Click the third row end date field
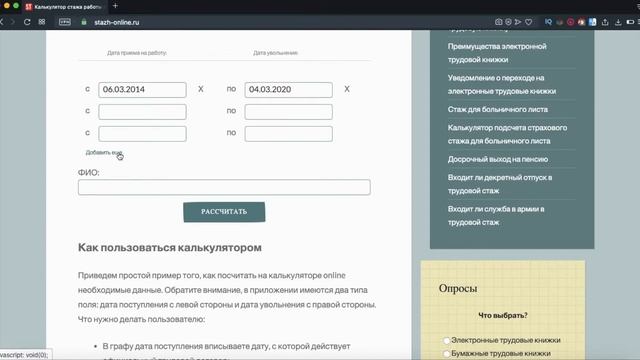The height and width of the screenshot is (360, 640). 289,134
